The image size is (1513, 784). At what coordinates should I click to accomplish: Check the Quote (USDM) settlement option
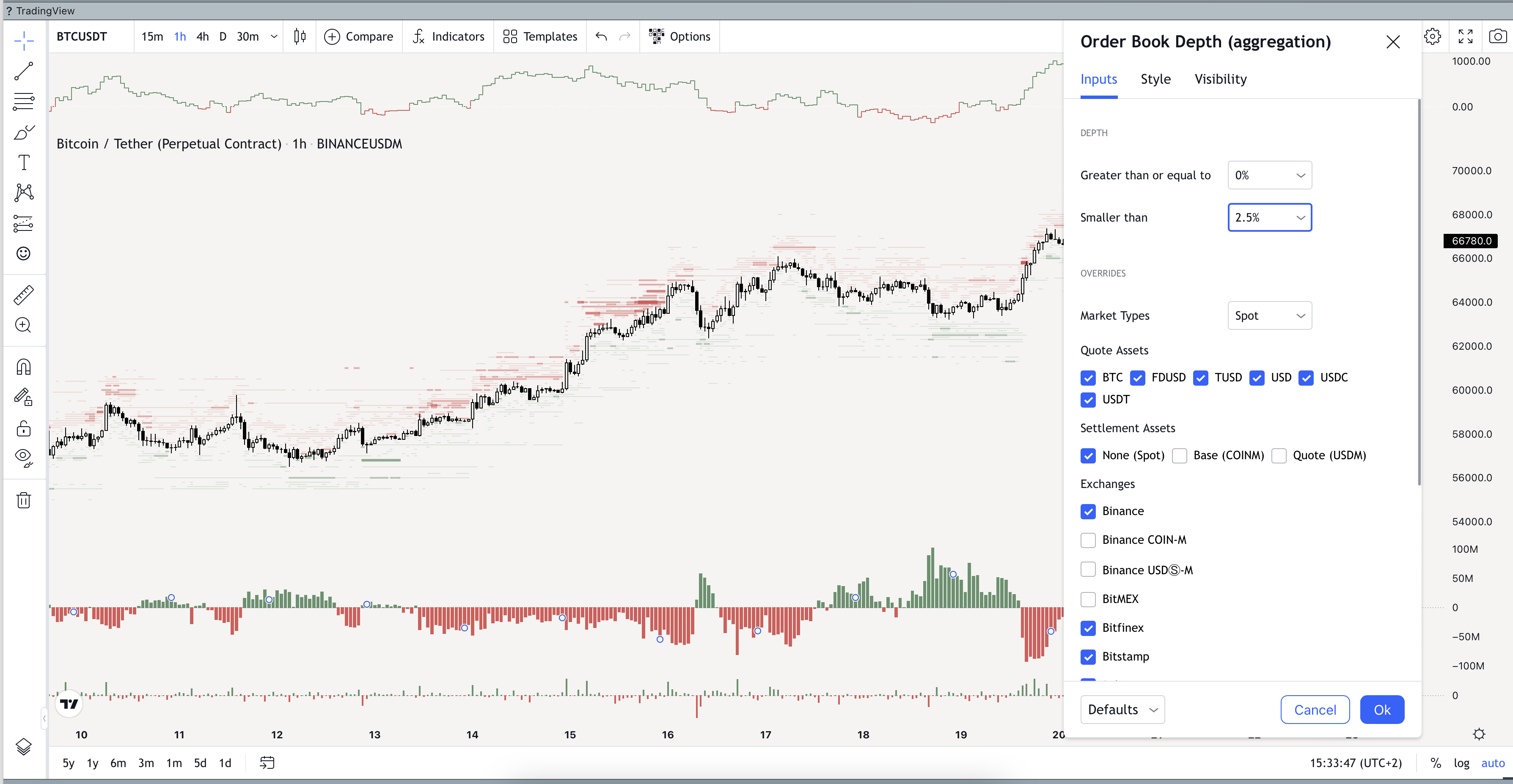(1279, 456)
